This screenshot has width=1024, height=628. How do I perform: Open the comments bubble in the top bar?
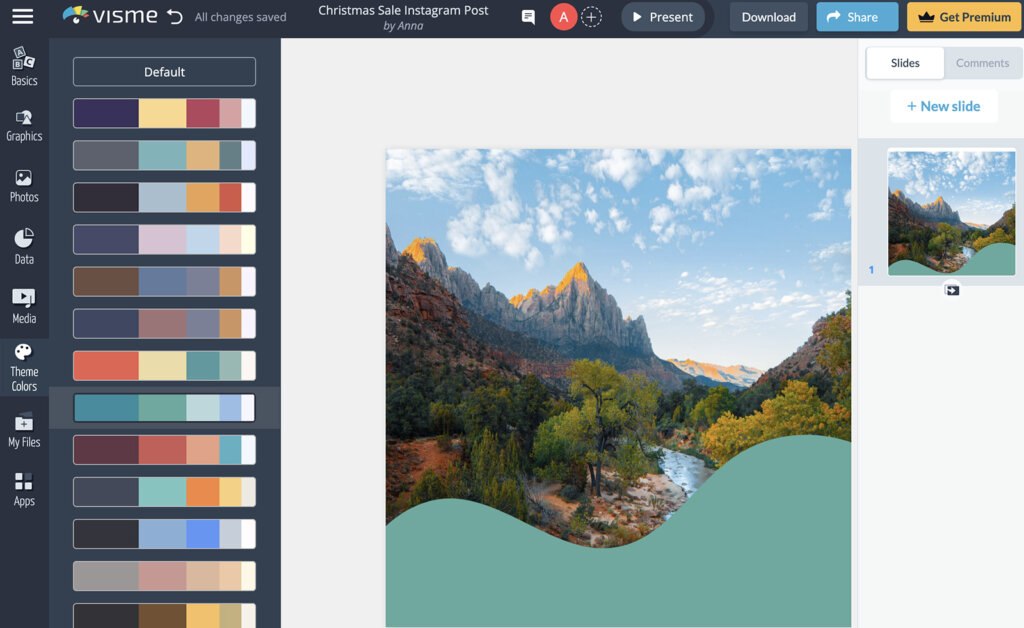[528, 17]
